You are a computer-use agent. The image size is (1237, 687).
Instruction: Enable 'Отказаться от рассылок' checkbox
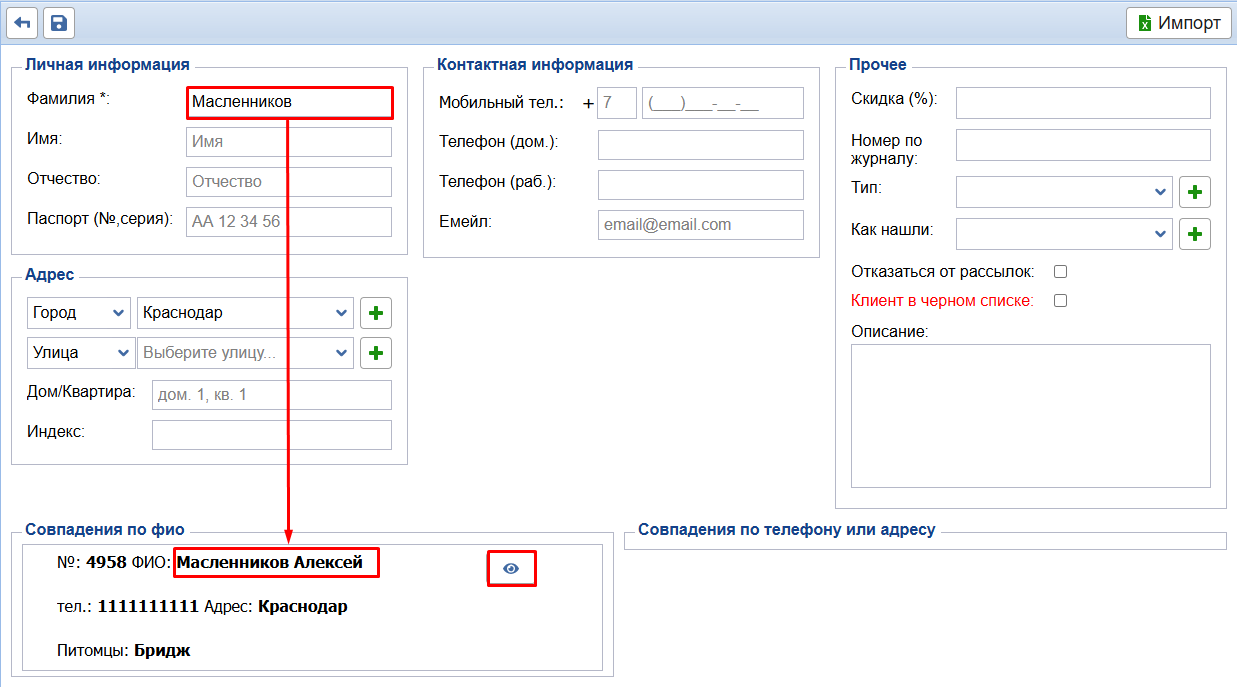point(1061,271)
